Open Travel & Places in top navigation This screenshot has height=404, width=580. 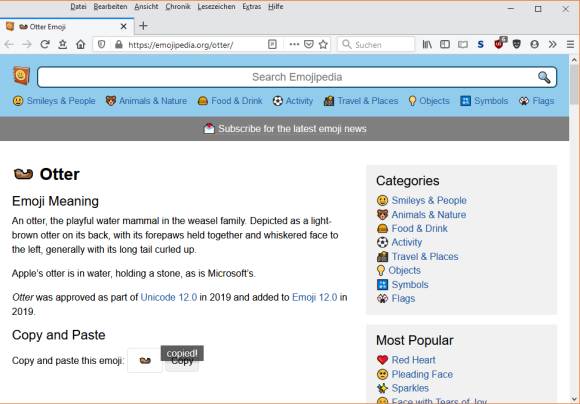point(361,101)
